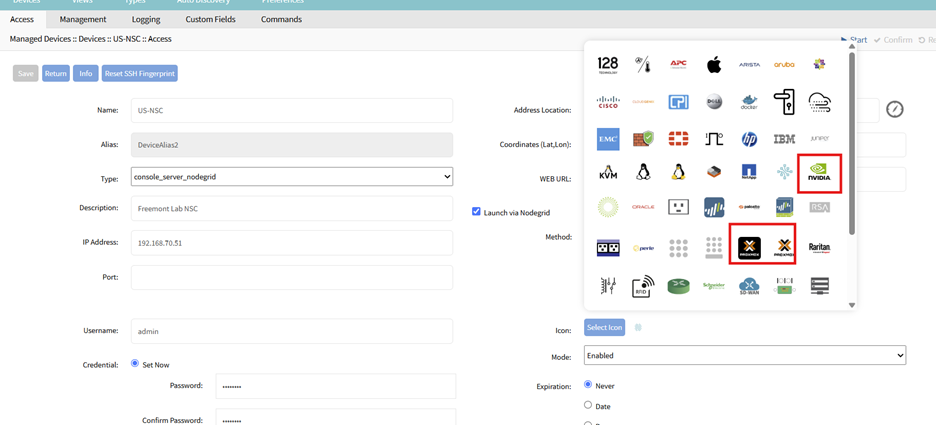Viewport: 936px width, 425px height.
Task: Open the Logging tab
Action: (146, 19)
